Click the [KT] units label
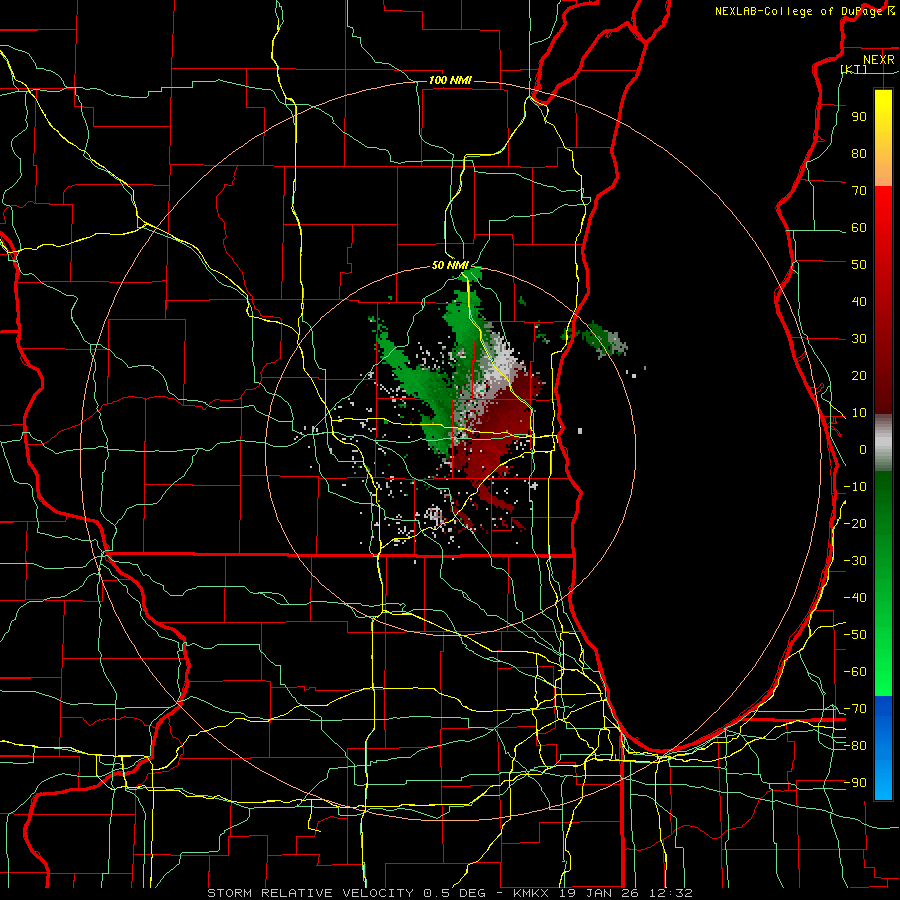The width and height of the screenshot is (900, 900). click(854, 69)
